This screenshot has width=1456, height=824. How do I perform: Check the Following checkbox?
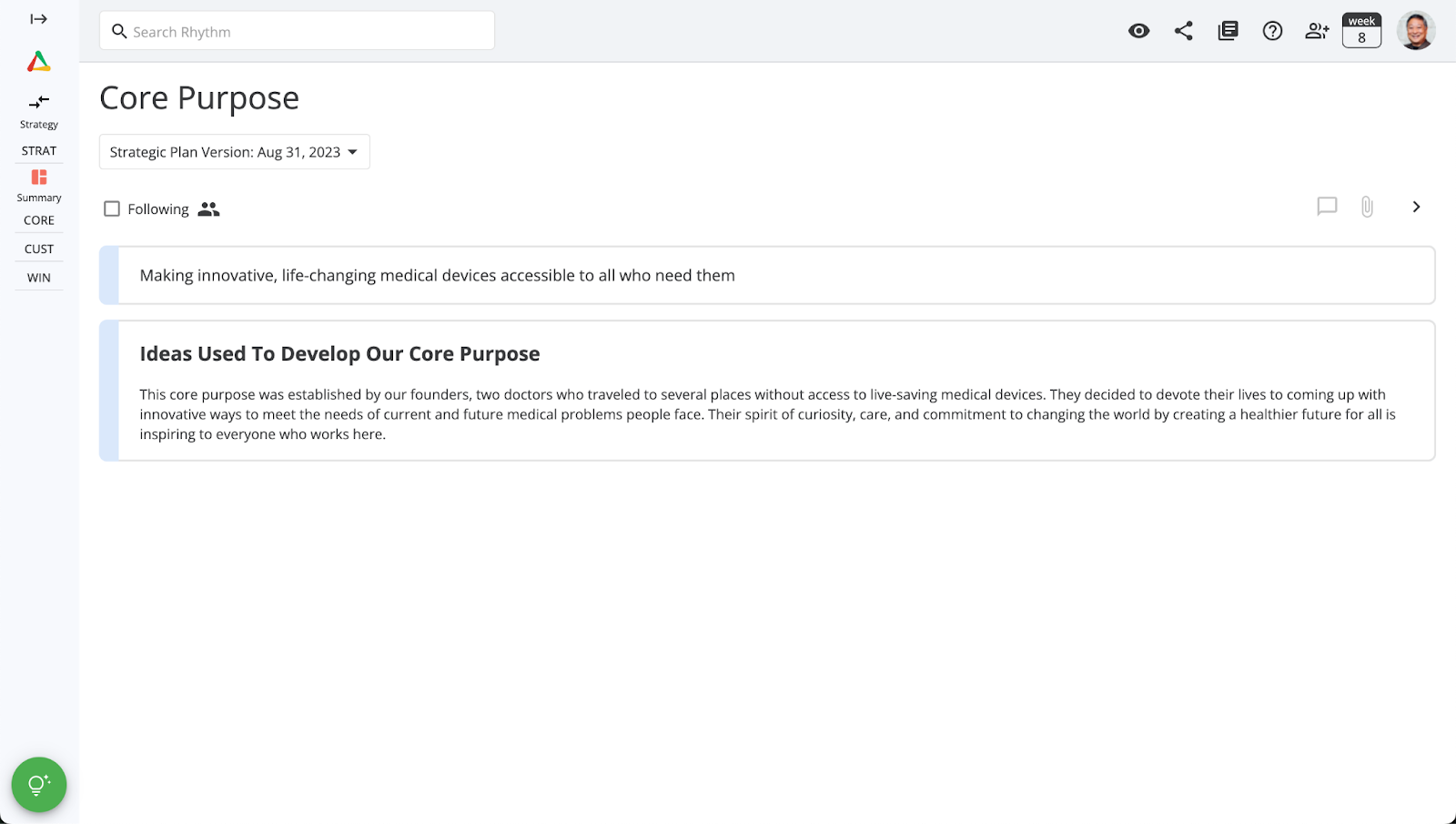click(112, 209)
